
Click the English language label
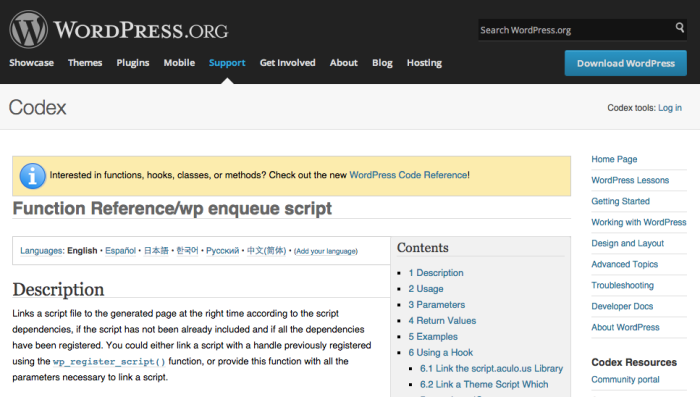coord(82,251)
